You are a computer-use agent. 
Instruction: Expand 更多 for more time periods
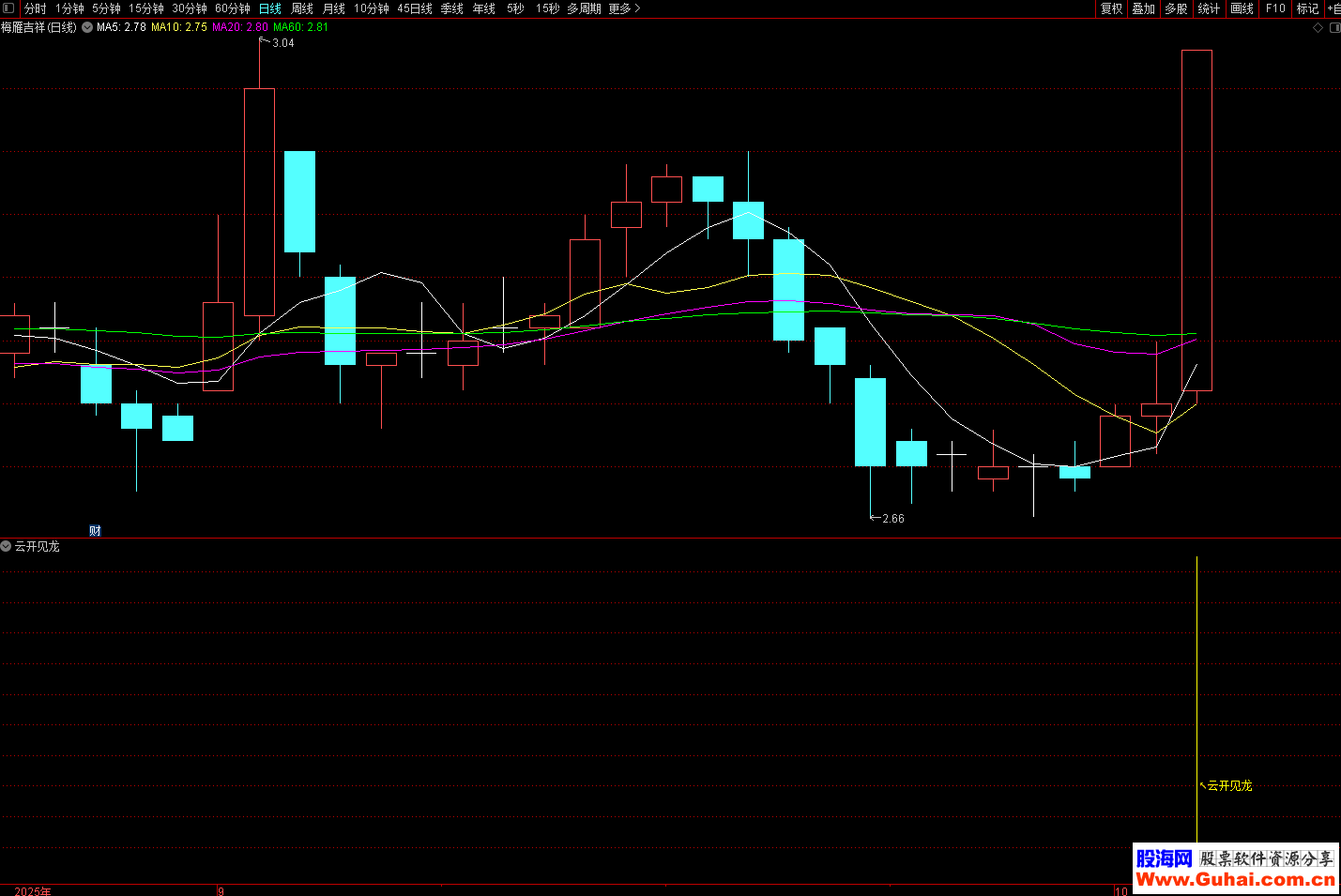624,8
